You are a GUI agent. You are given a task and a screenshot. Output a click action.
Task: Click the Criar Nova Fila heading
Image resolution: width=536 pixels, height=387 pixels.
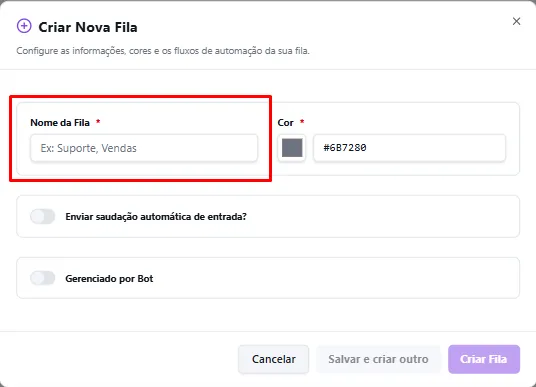click(88, 27)
